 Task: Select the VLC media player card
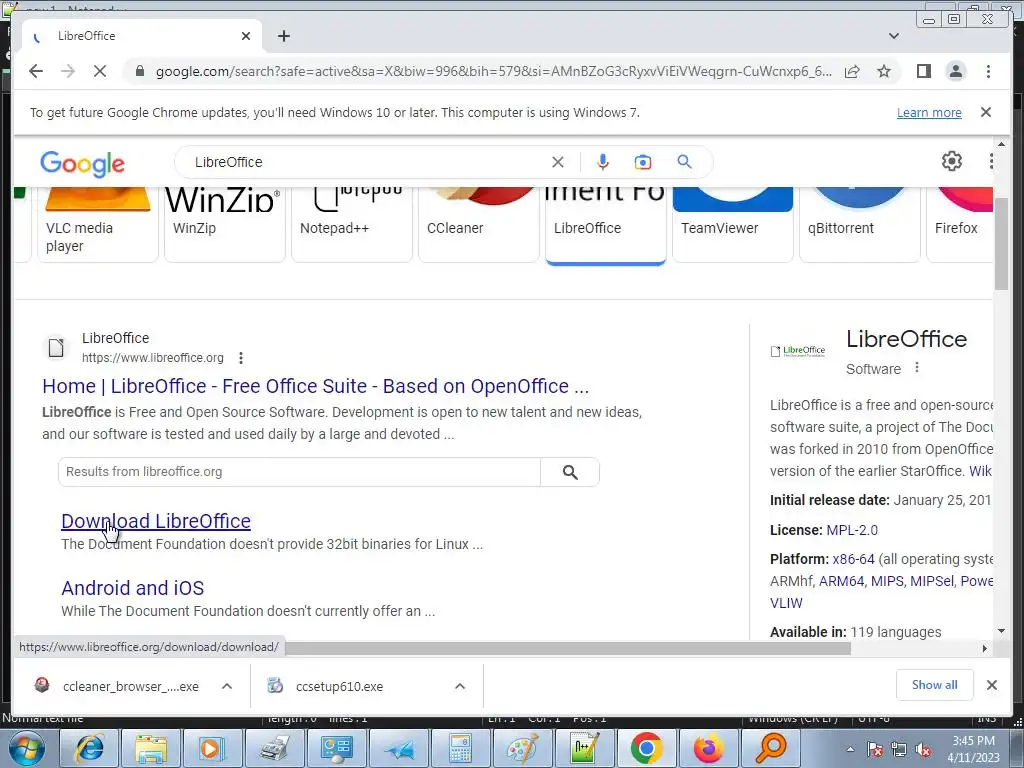pyautogui.click(x=97, y=224)
